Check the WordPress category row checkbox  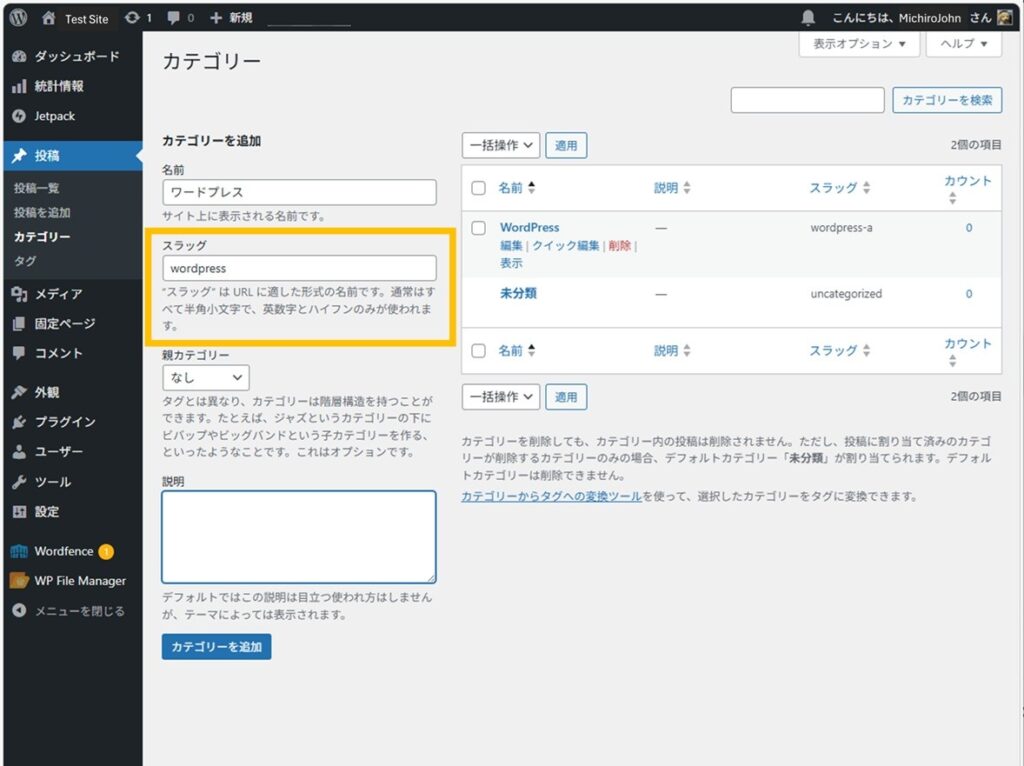[x=478, y=228]
